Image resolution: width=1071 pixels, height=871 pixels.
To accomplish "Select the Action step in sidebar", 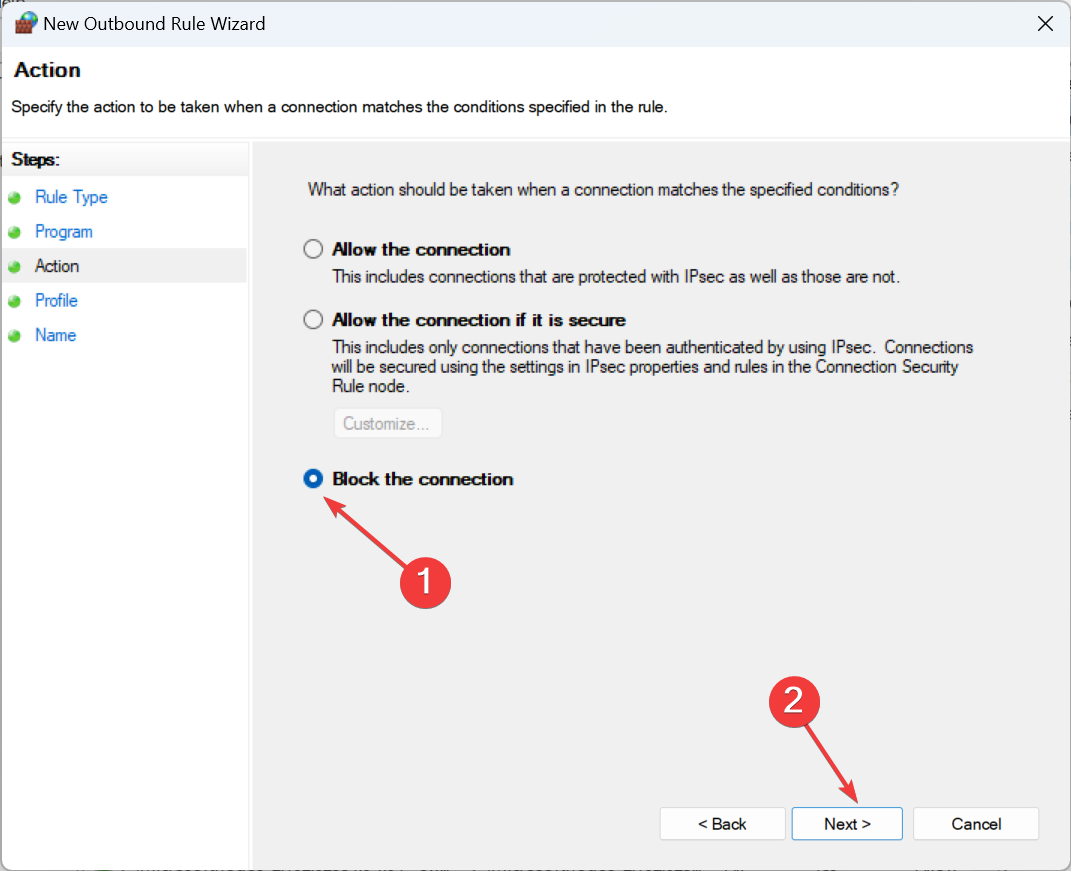I will 57,266.
